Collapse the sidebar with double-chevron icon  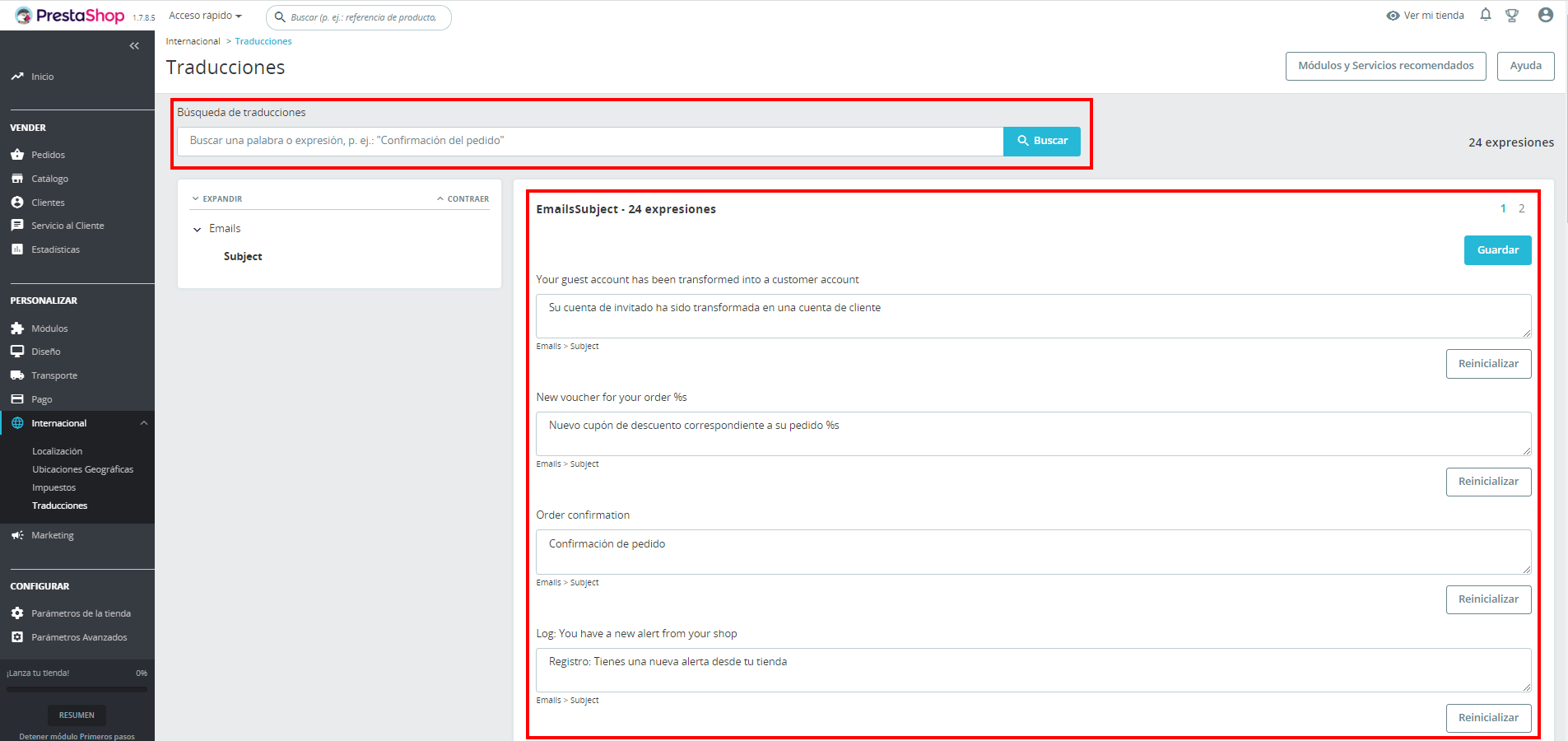click(x=134, y=46)
